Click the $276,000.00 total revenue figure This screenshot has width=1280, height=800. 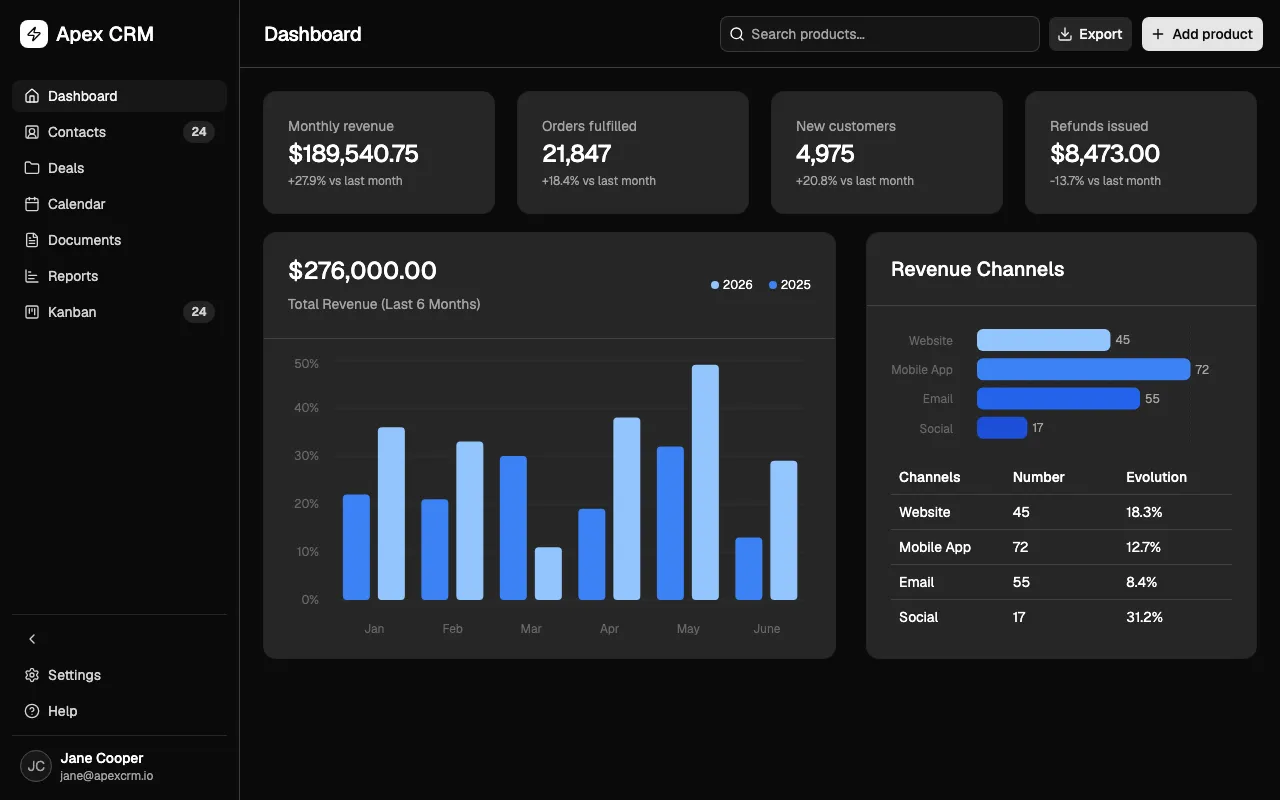coord(362,270)
